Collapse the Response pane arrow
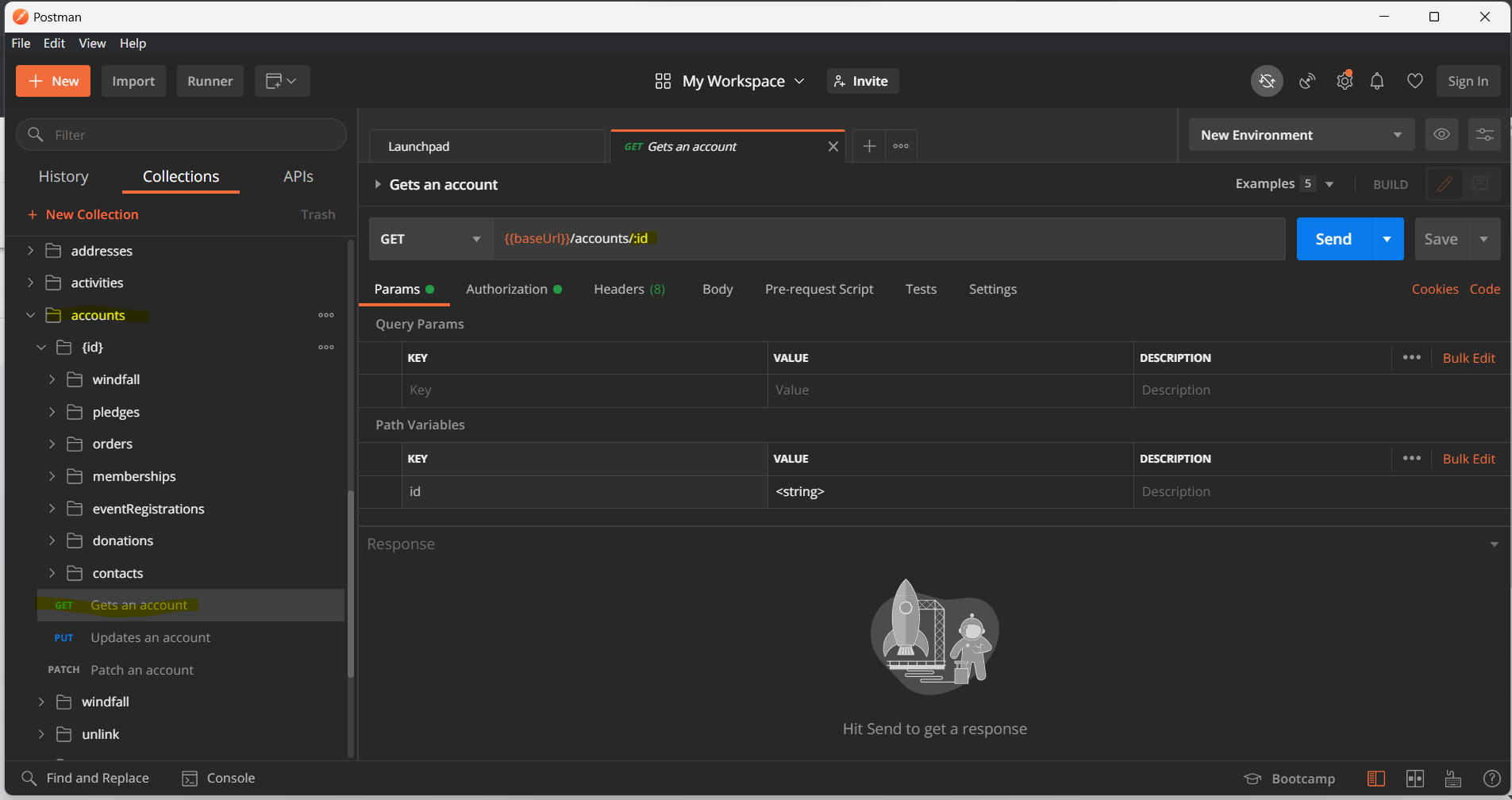1512x800 pixels. click(1494, 544)
